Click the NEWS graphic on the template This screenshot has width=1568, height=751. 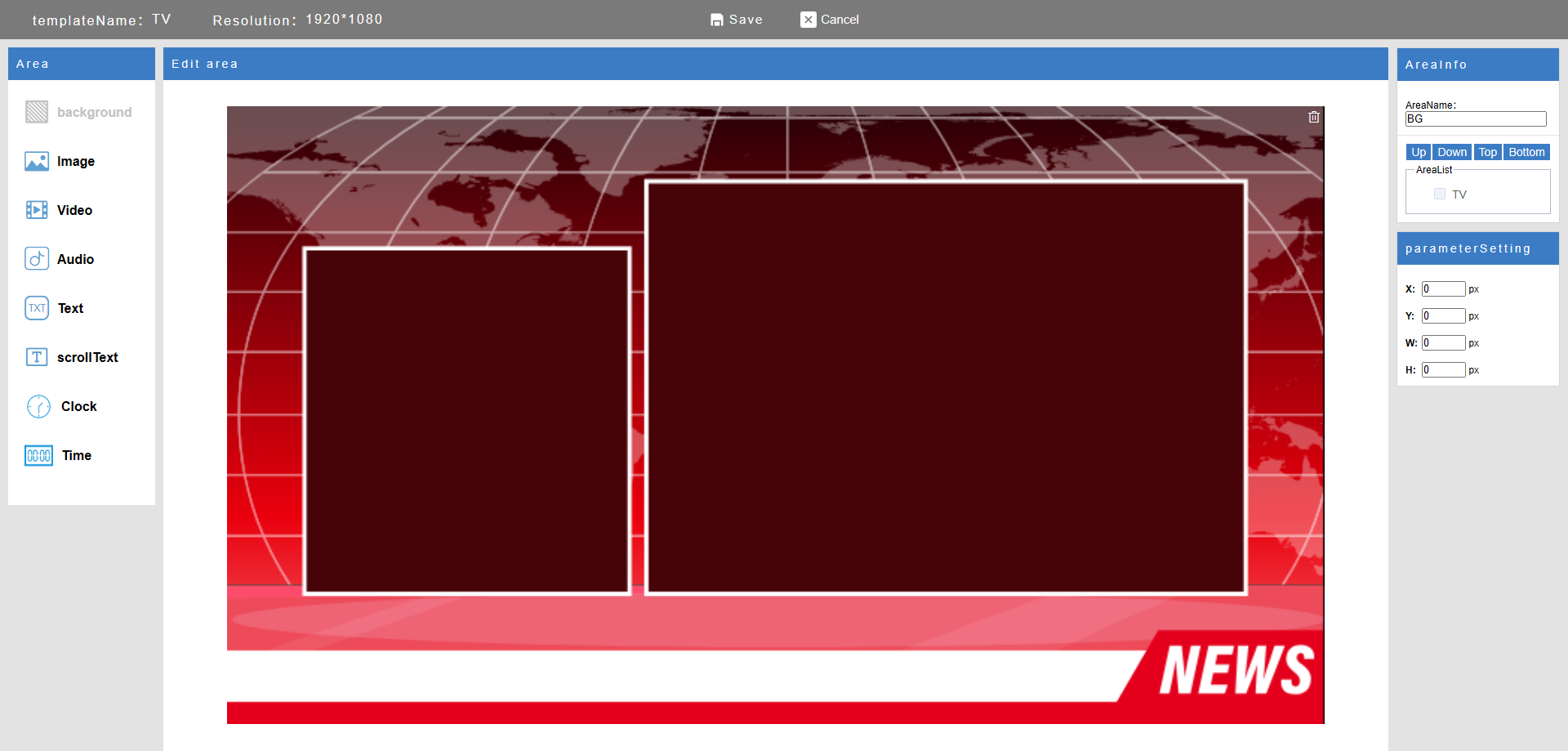(1236, 670)
